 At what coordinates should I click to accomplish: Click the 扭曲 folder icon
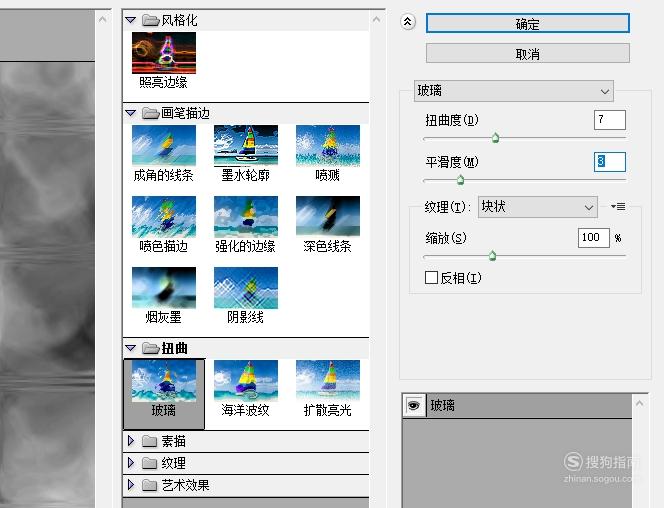[x=150, y=348]
